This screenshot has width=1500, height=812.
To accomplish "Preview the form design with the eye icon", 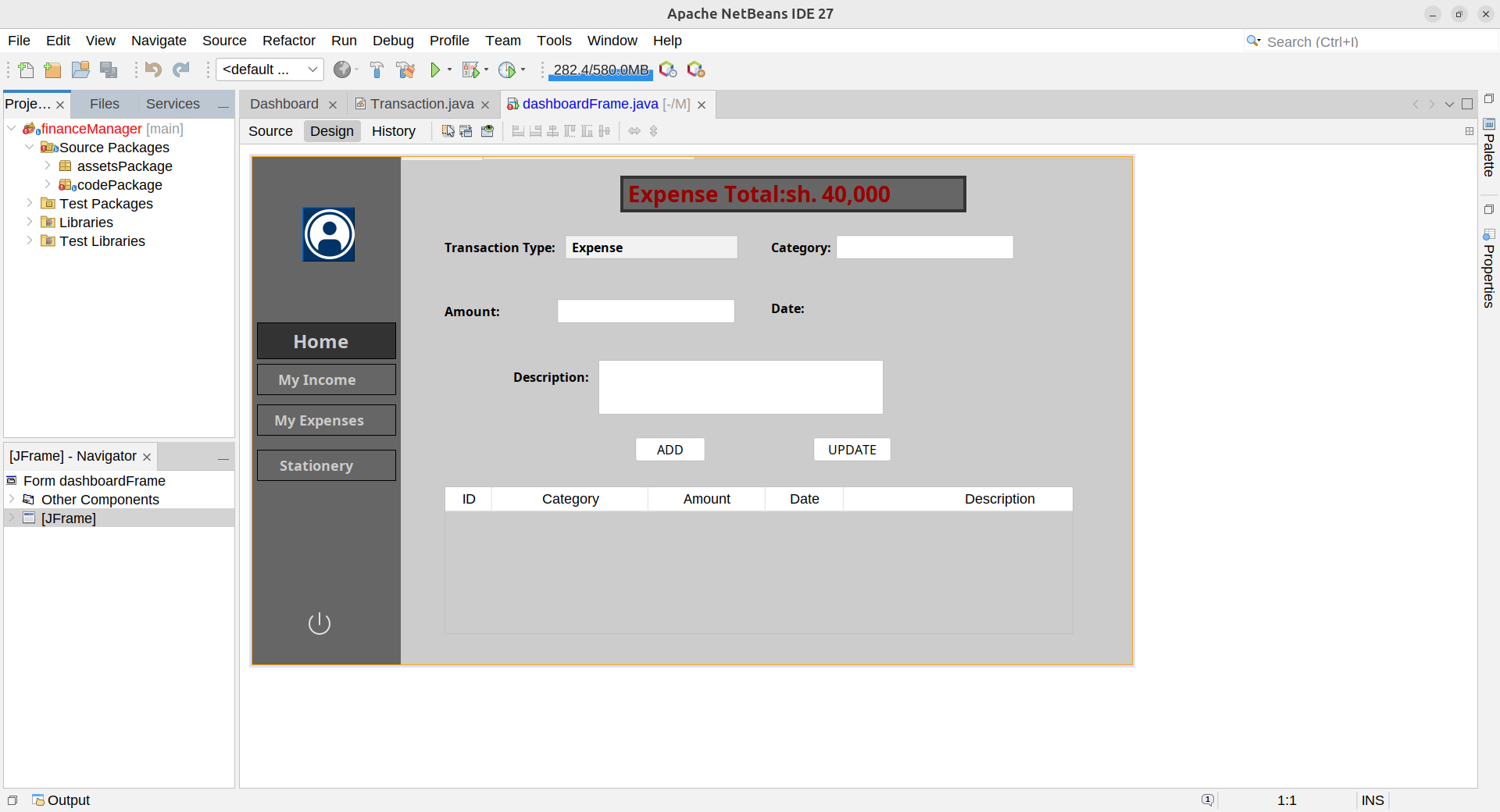I will tap(487, 130).
